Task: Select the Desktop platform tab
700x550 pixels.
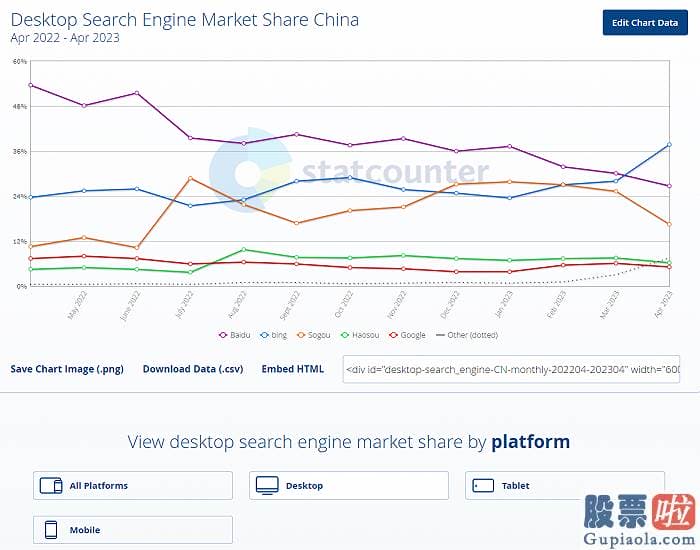Action: 348,486
